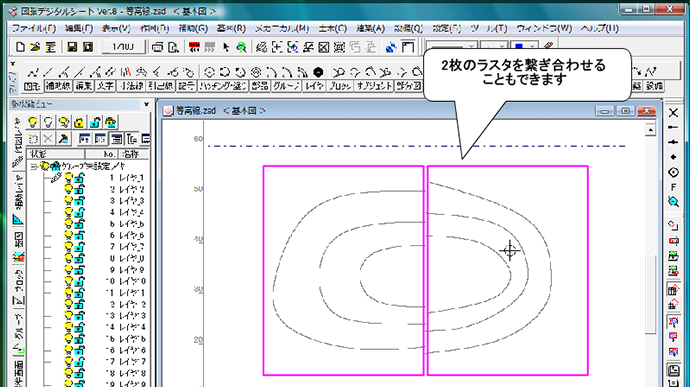This screenshot has width=690, height=387.
Task: Open the line width dropdown in toolbar
Action: (501, 46)
